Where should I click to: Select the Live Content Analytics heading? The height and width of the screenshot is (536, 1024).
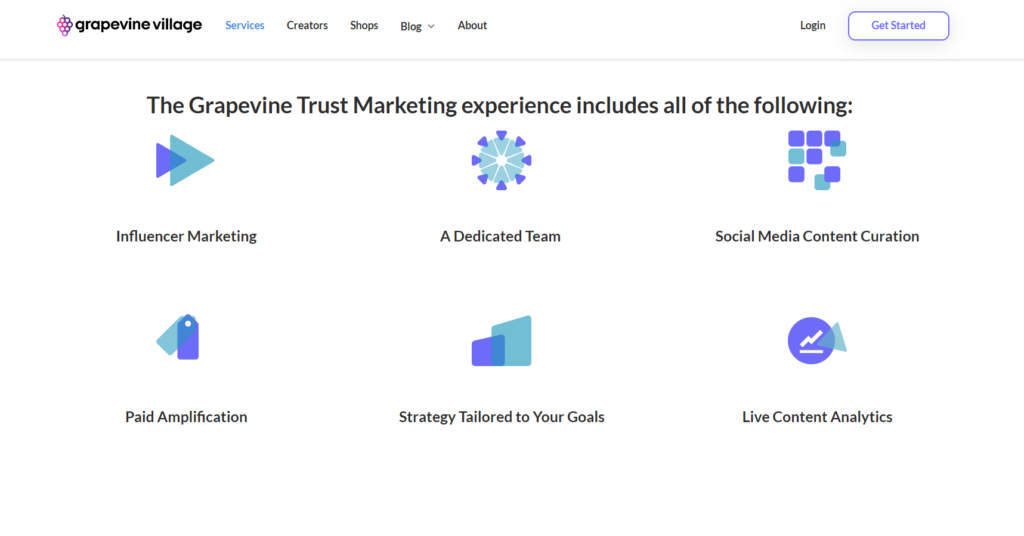coord(817,417)
